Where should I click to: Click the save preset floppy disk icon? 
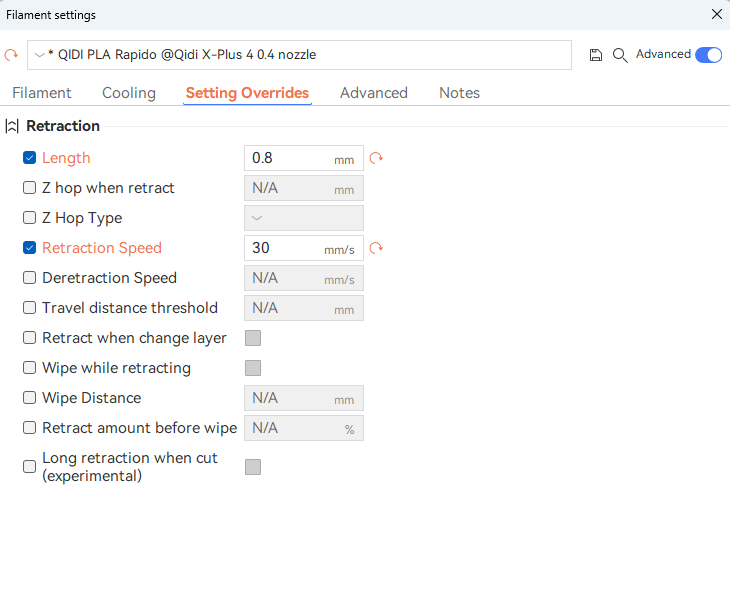[596, 55]
